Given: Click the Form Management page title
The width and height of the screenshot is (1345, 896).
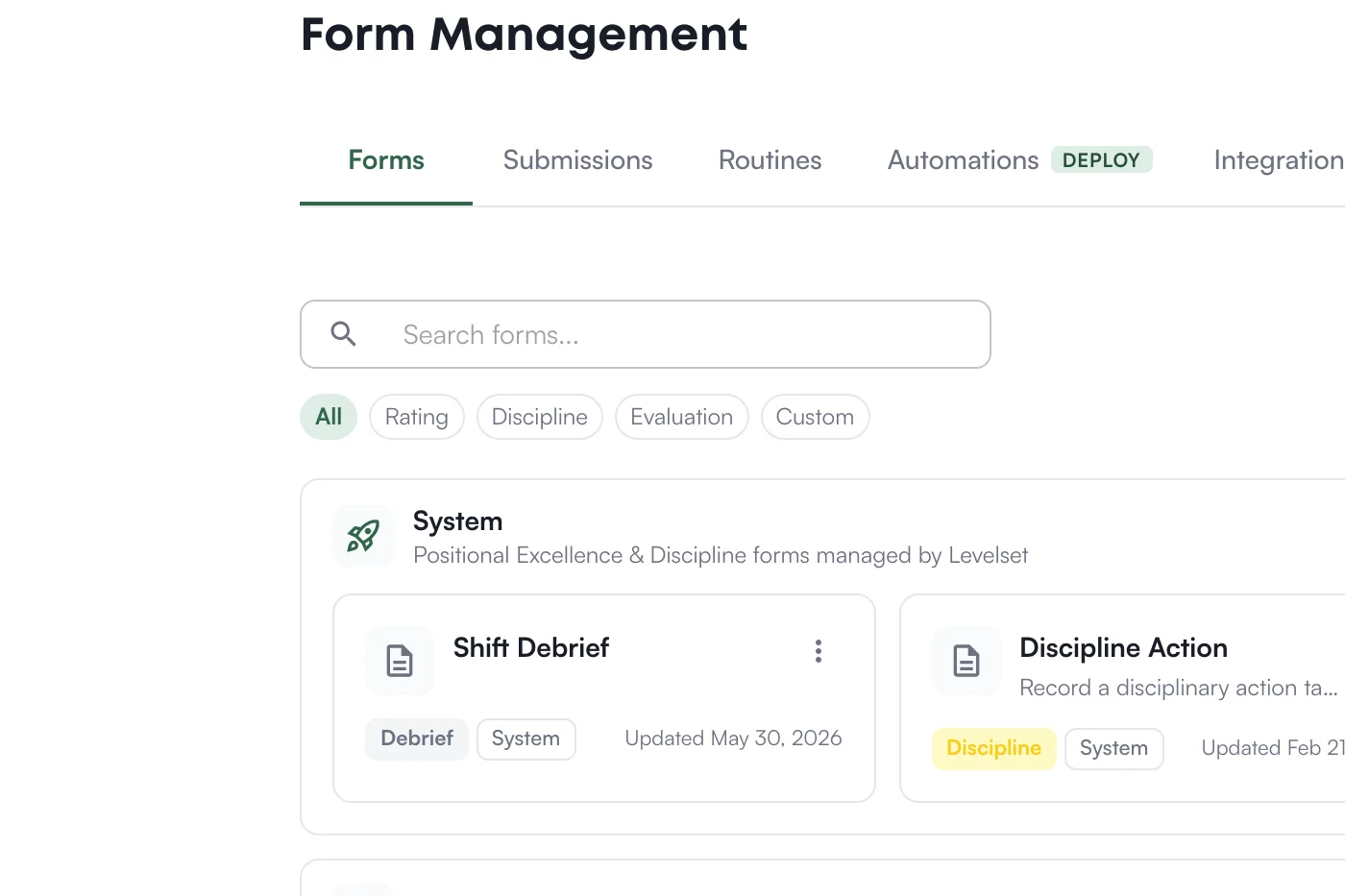Looking at the screenshot, I should pyautogui.click(x=525, y=35).
